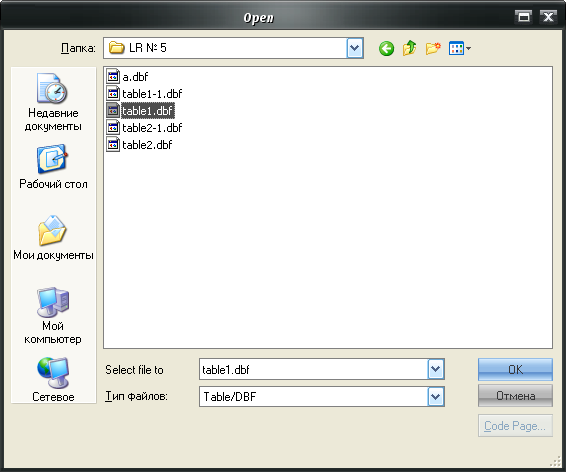
Task: Select the table2-1.dbf file name
Action: [152, 128]
